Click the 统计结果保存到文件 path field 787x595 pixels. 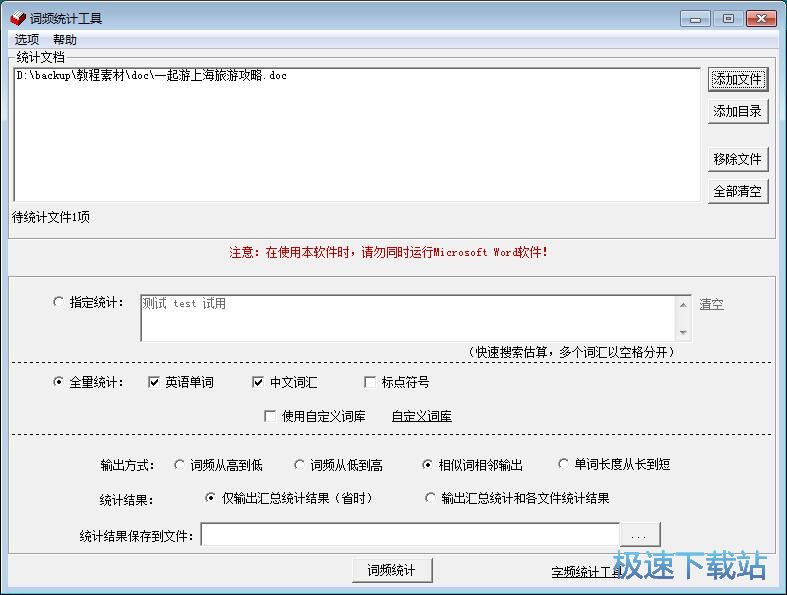tap(410, 534)
